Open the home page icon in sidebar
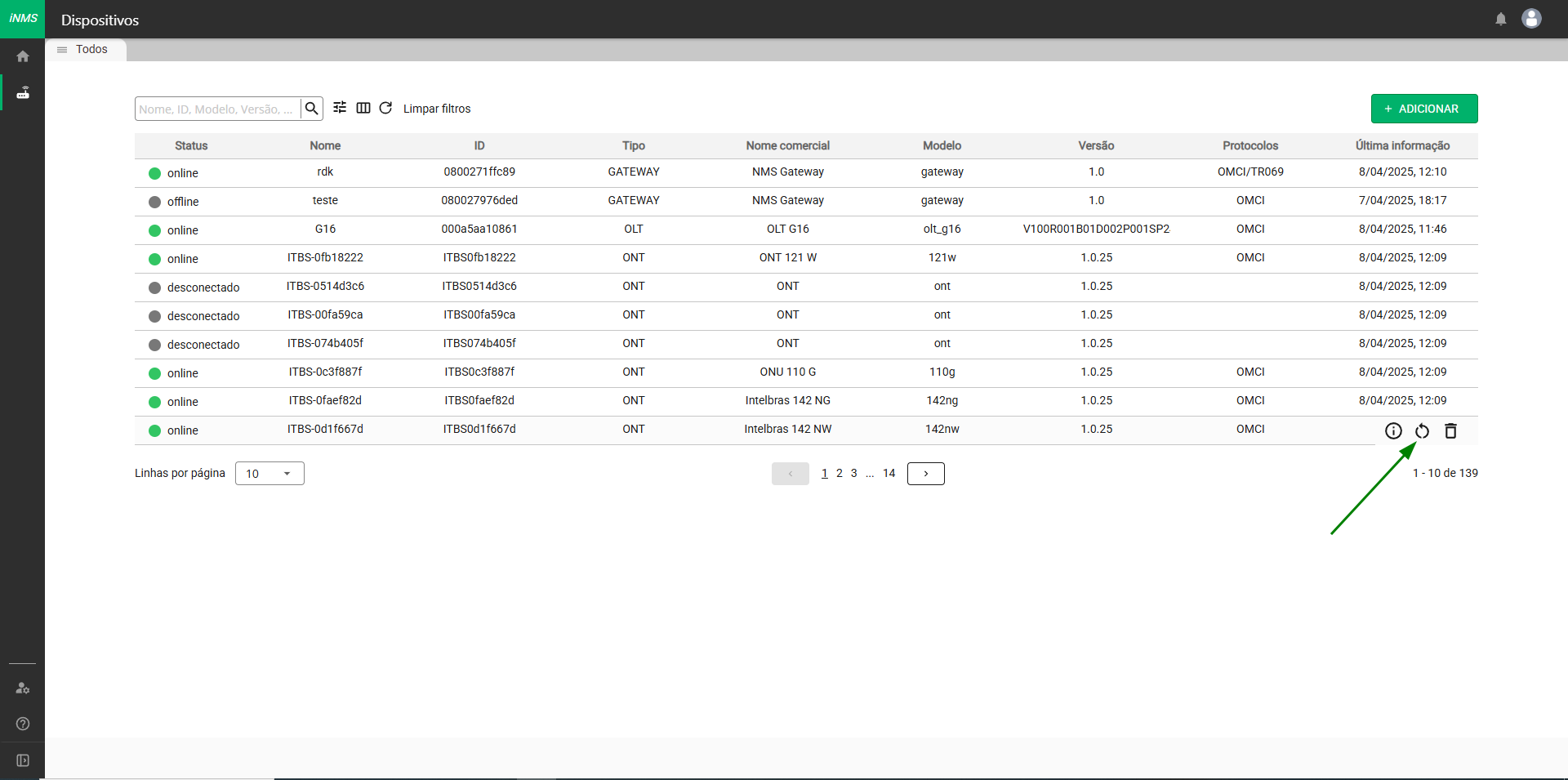 pyautogui.click(x=23, y=56)
